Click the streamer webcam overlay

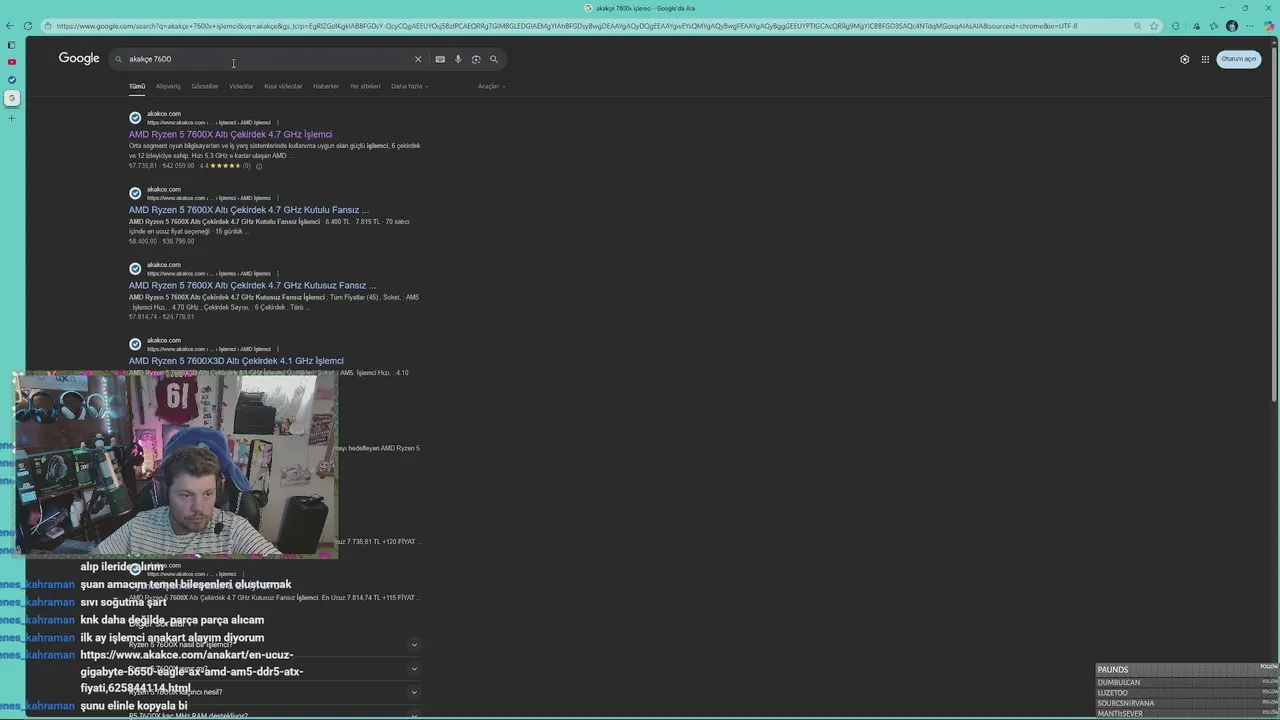coord(176,466)
